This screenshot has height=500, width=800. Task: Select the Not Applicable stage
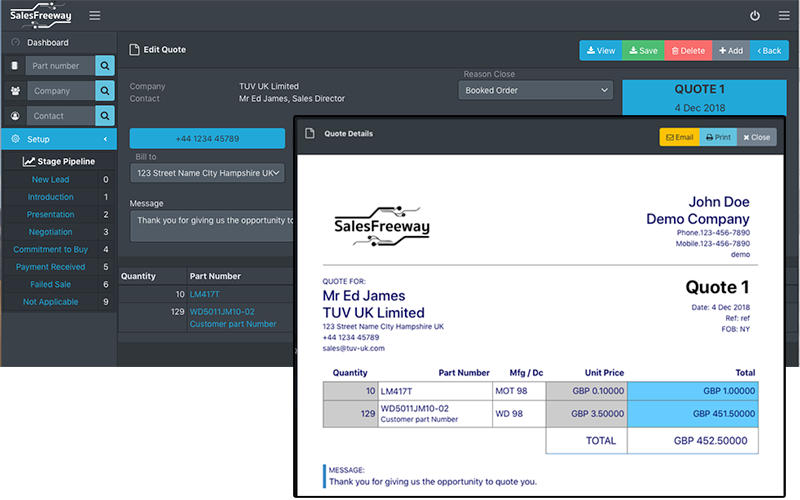pos(51,302)
